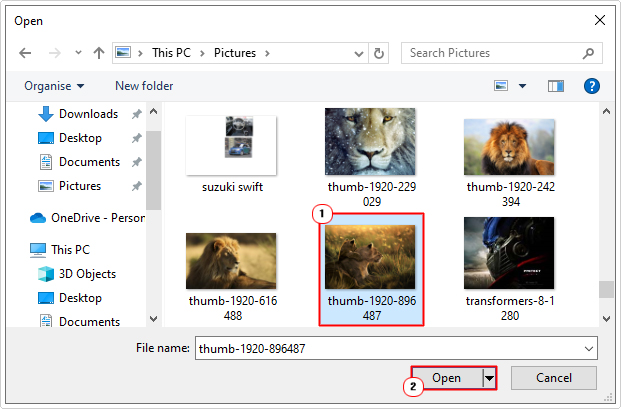Expand chevron after Pictures in breadcrumb
The height and width of the screenshot is (409, 621).
click(267, 53)
